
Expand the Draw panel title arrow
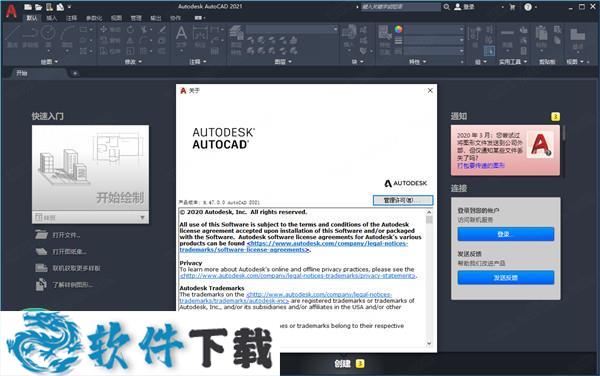click(56, 62)
